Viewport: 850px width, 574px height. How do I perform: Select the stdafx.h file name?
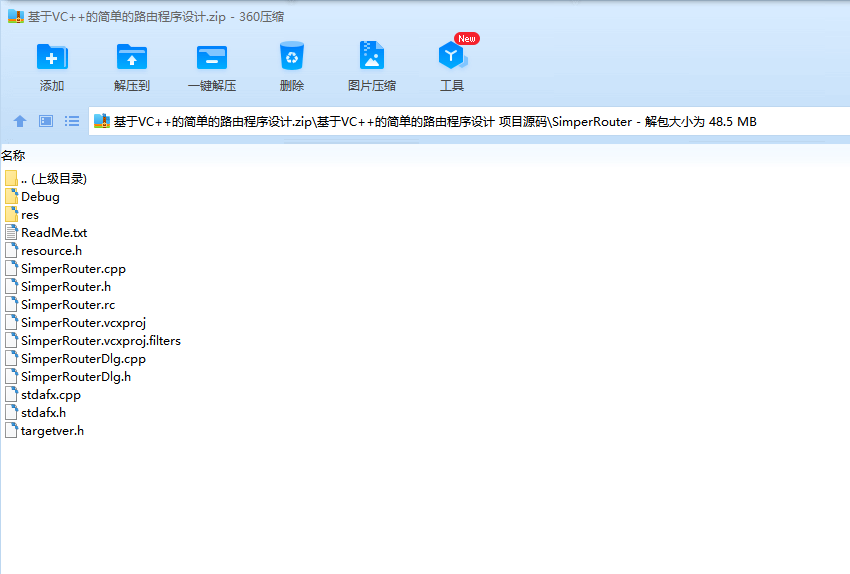43,412
